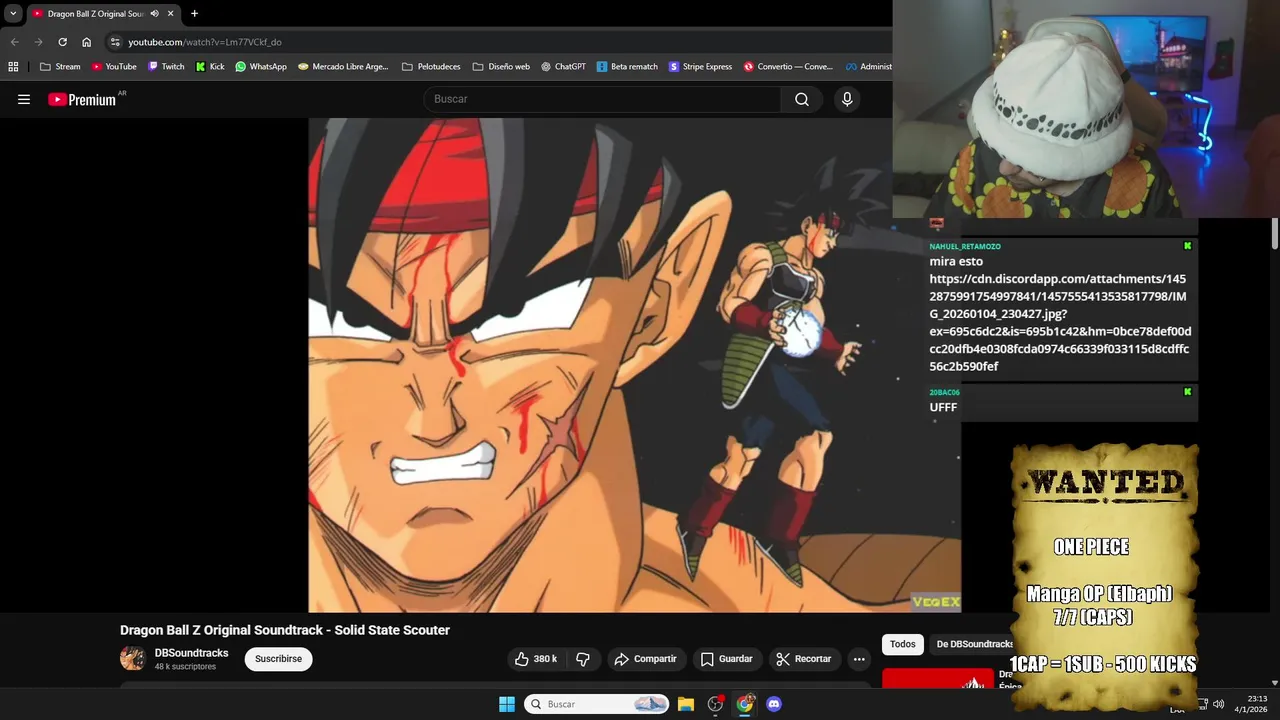The width and height of the screenshot is (1280, 720).
Task: Go back with the browser back arrow
Action: point(14,42)
